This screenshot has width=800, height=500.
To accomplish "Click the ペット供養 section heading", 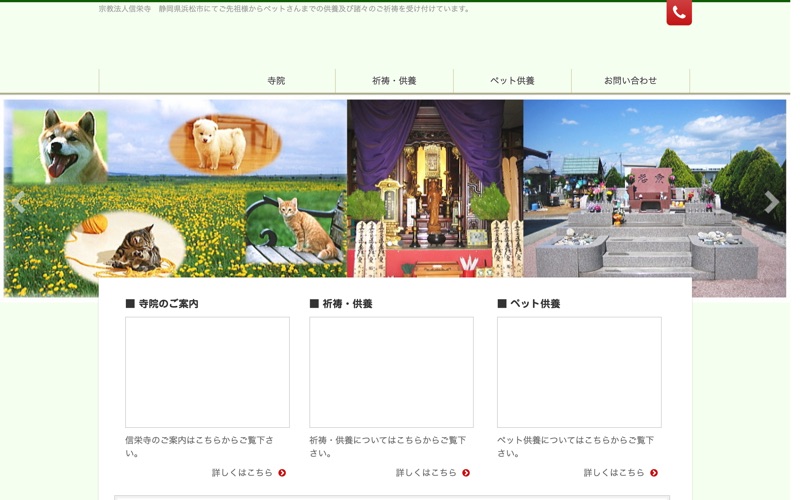I will (529, 304).
